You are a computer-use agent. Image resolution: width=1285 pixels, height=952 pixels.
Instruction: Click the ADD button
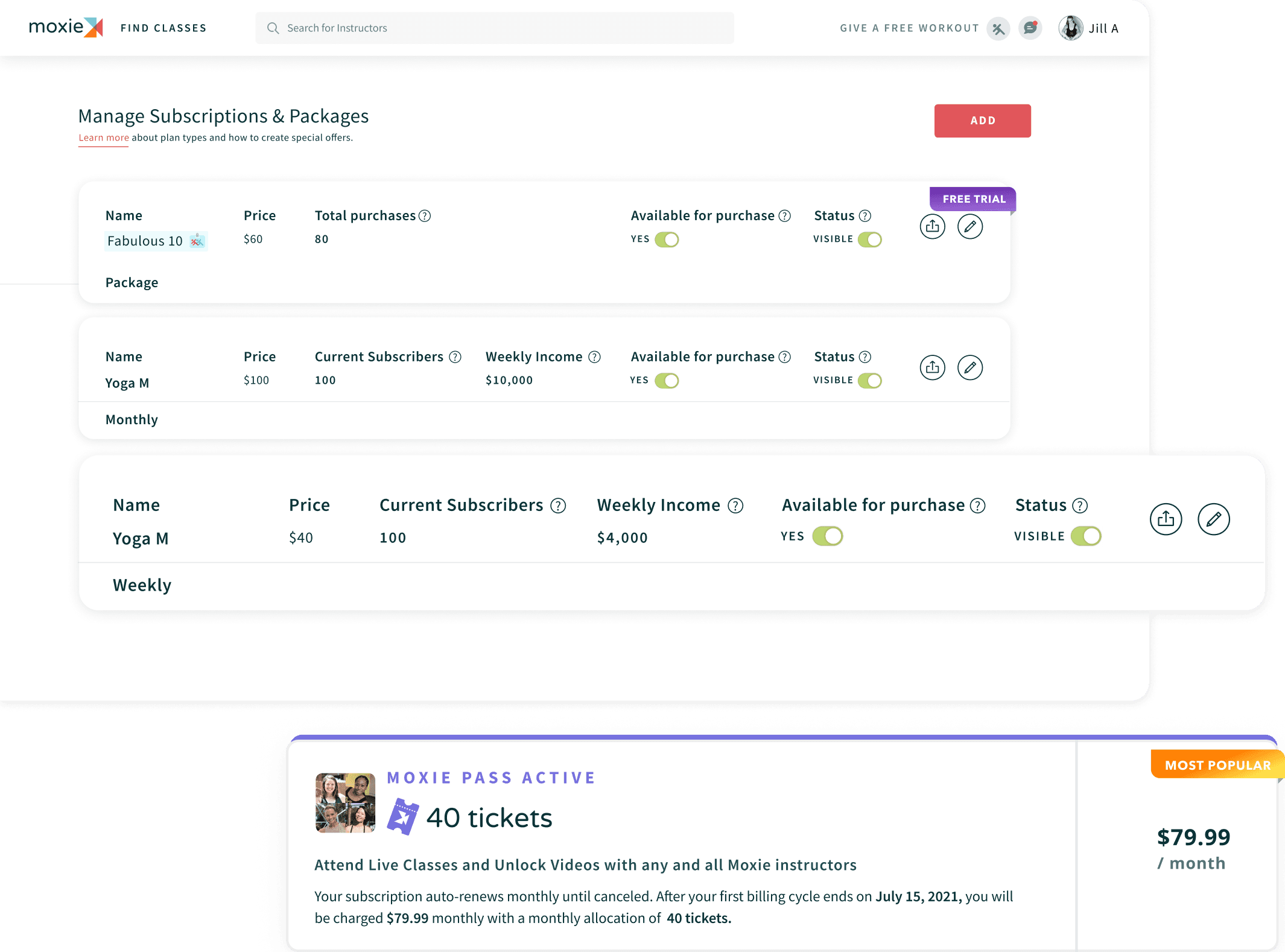tap(982, 120)
